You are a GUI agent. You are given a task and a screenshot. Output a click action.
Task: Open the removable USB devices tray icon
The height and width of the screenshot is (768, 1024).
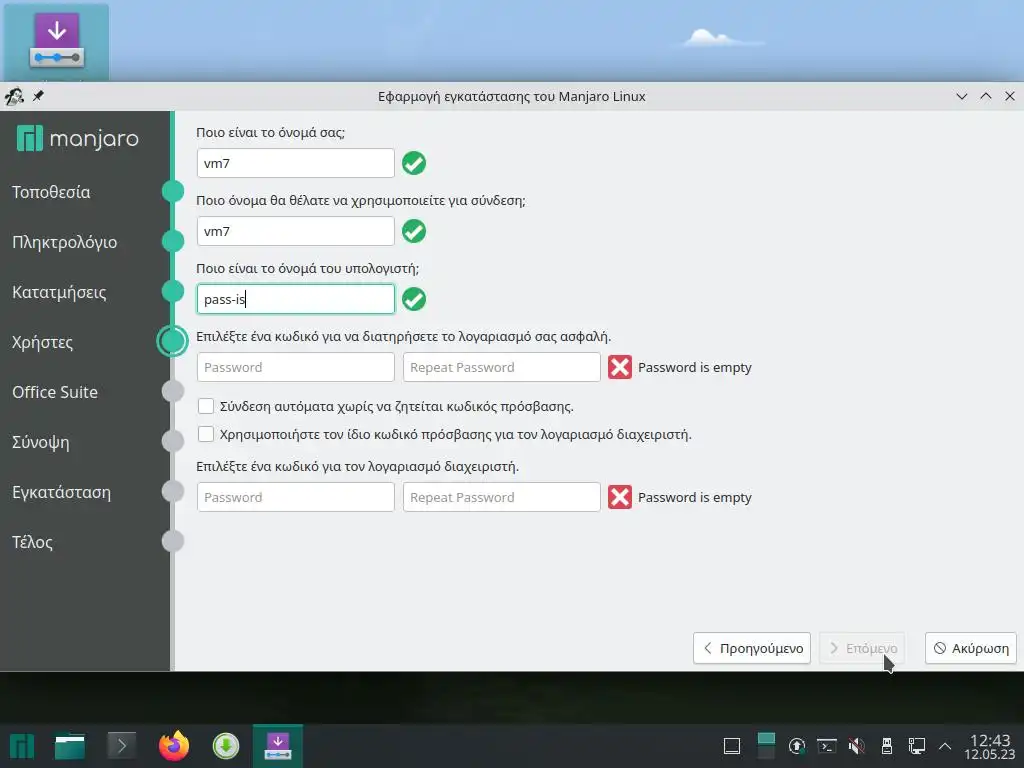(887, 746)
